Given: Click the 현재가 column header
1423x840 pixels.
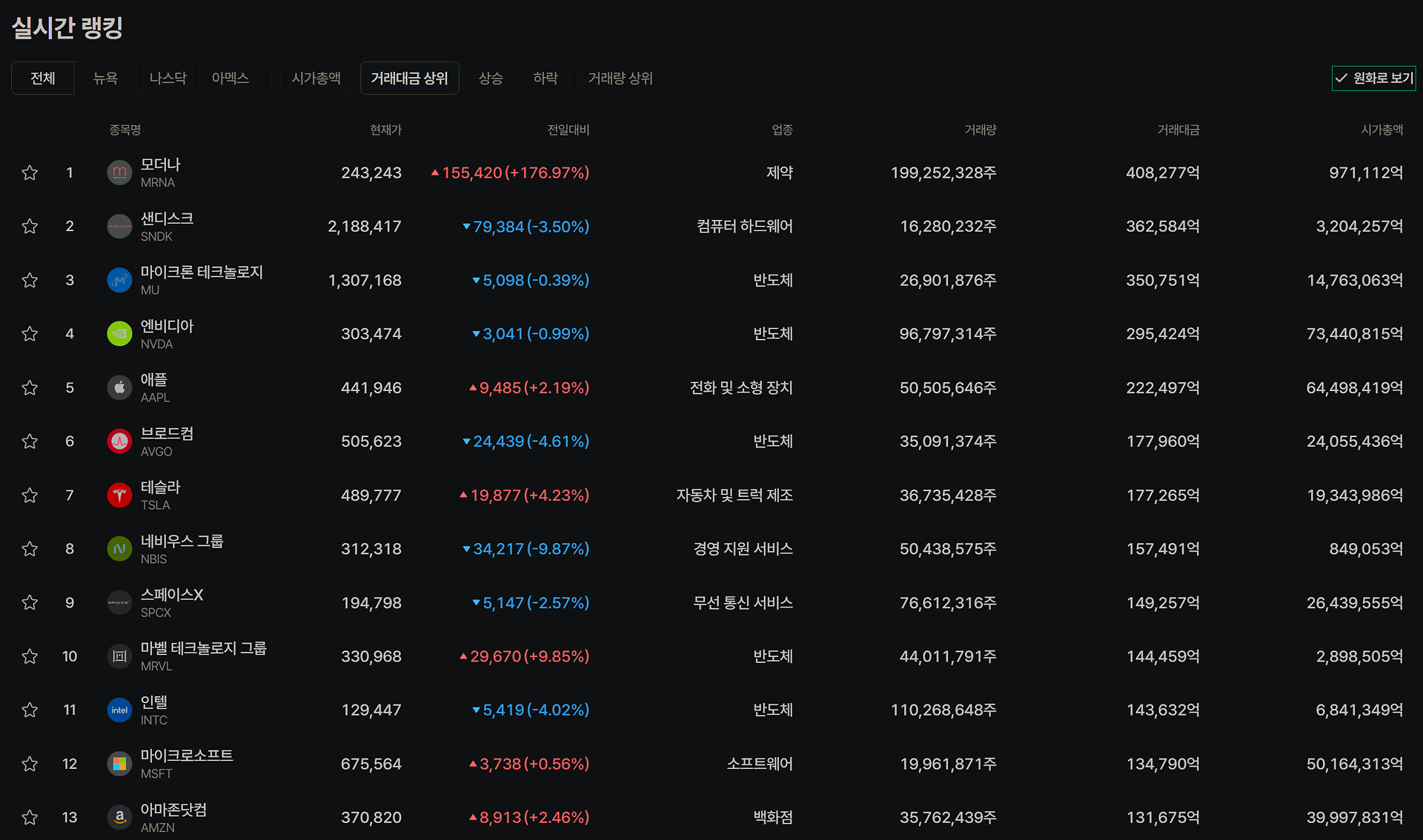Looking at the screenshot, I should point(385,130).
